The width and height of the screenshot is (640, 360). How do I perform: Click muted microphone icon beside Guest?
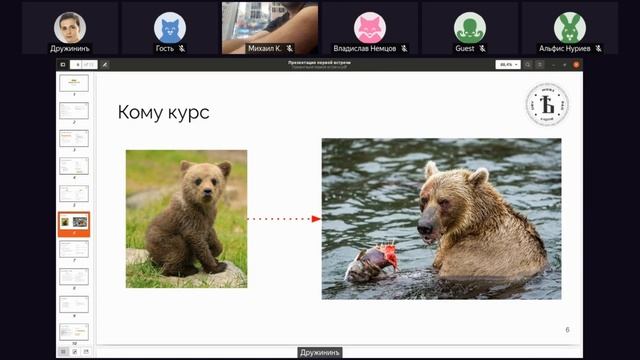pos(482,49)
